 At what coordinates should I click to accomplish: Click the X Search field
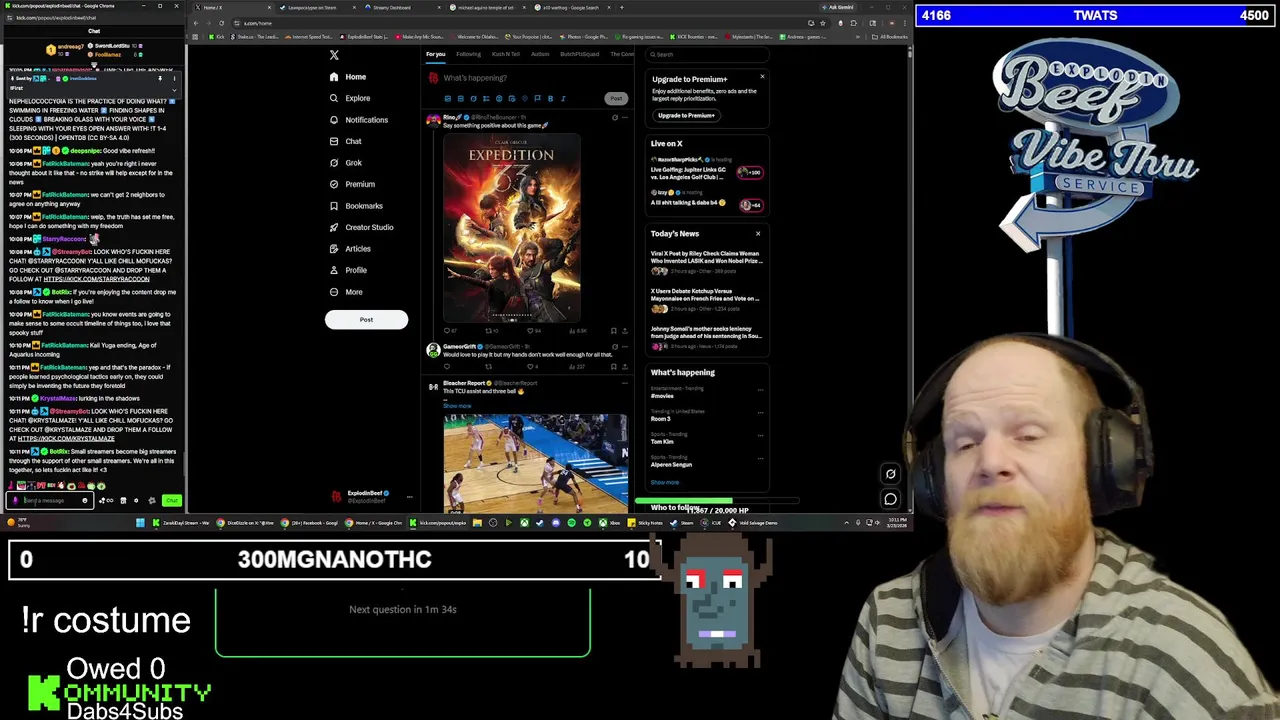(x=708, y=54)
